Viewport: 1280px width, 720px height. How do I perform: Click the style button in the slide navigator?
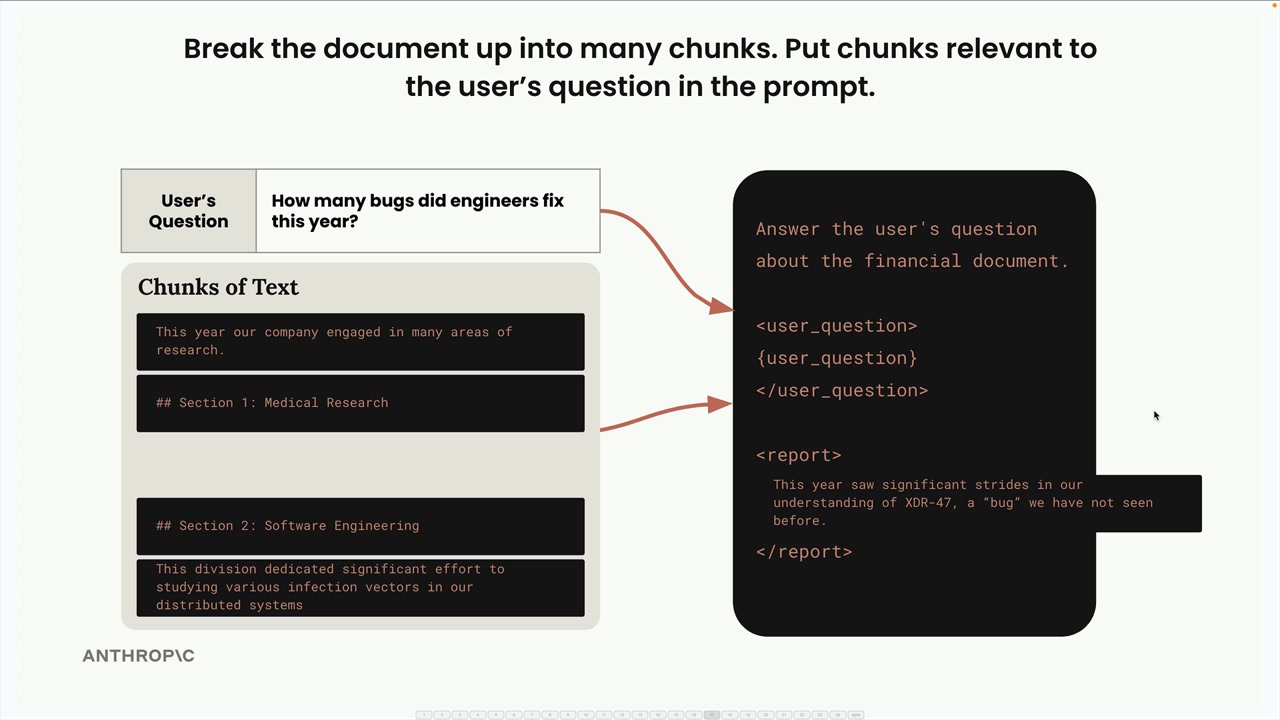coord(855,715)
